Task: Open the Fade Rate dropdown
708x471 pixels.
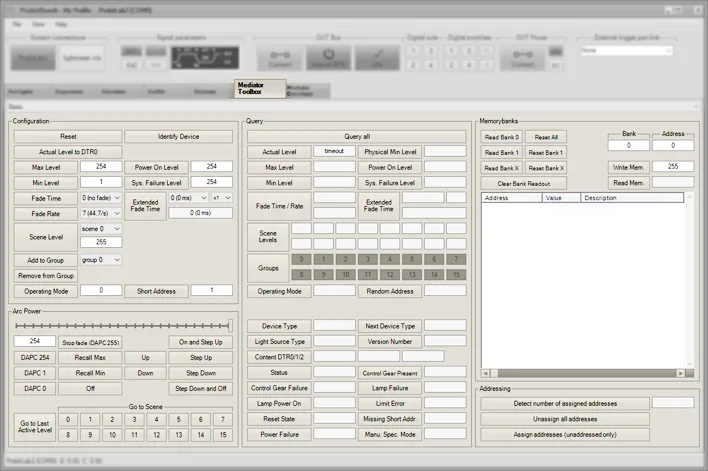Action: tap(101, 213)
